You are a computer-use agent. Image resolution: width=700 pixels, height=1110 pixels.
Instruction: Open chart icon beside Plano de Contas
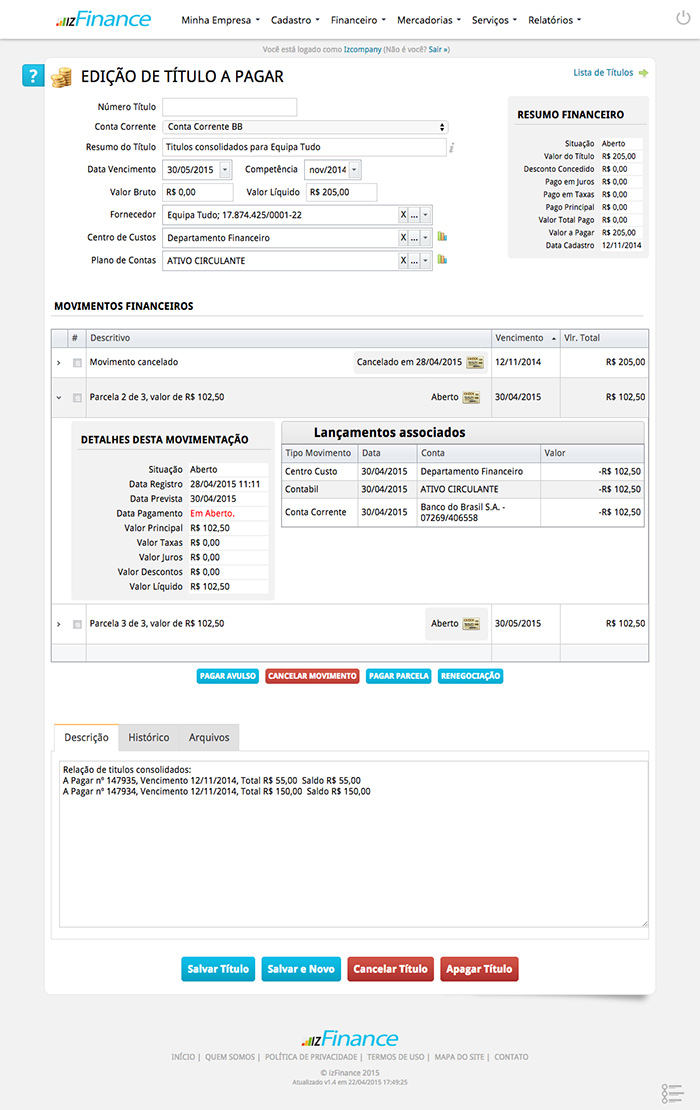(442, 260)
